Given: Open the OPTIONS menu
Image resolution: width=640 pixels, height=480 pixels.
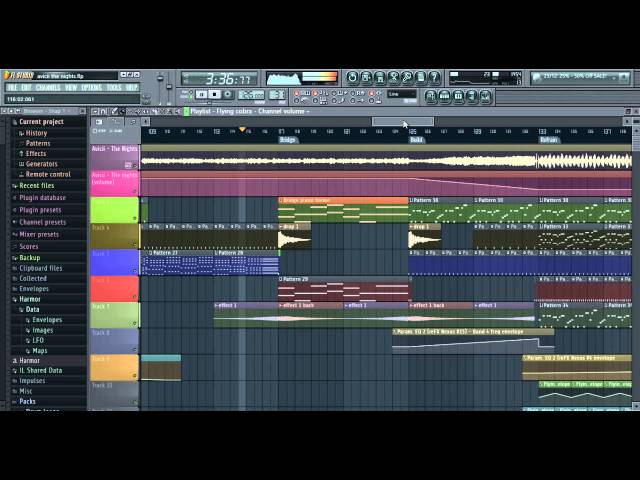Looking at the screenshot, I should pos(92,88).
